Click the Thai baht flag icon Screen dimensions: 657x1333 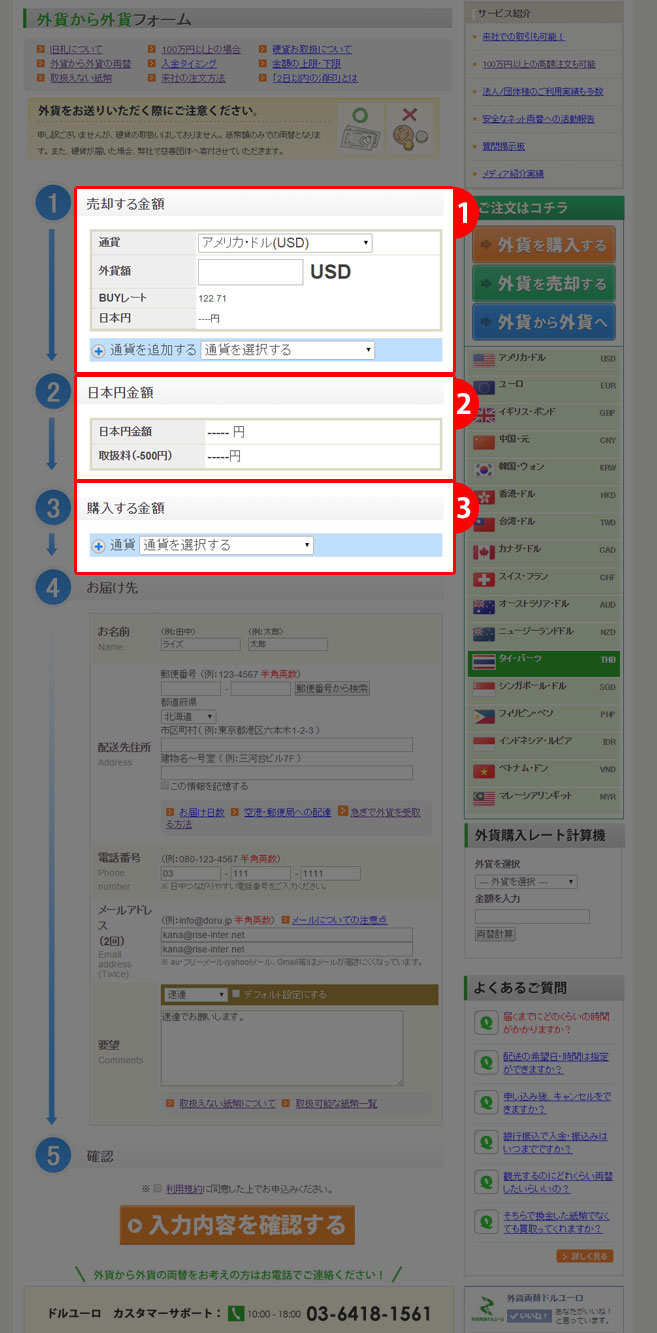pos(485,662)
